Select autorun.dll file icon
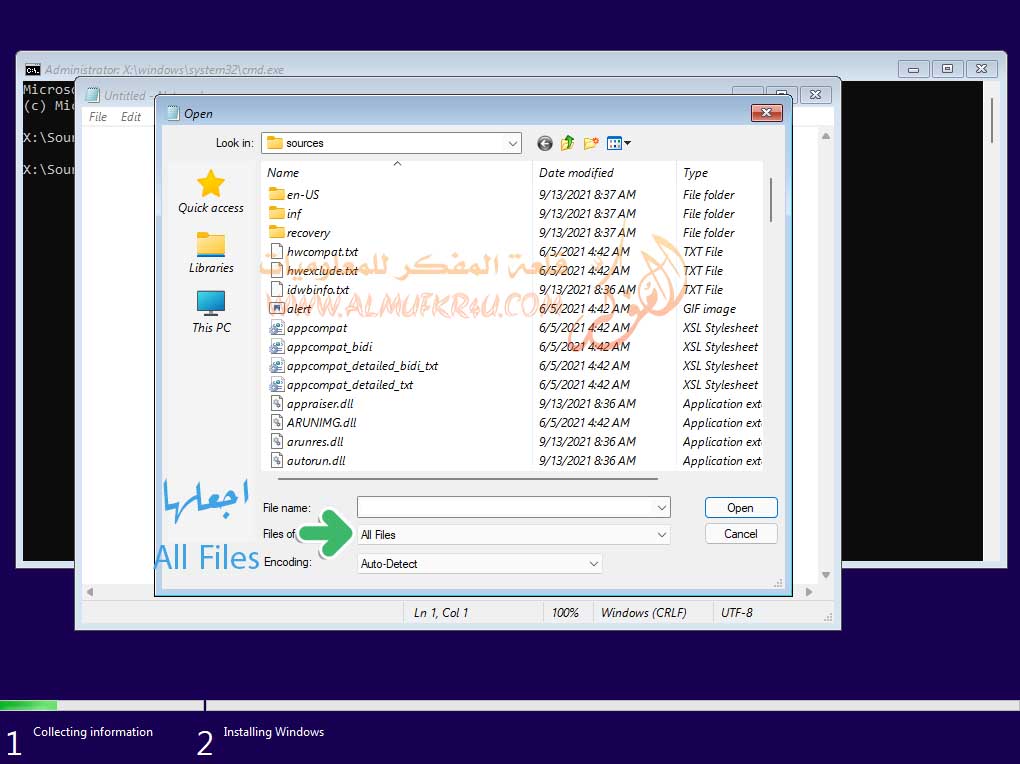 point(276,460)
